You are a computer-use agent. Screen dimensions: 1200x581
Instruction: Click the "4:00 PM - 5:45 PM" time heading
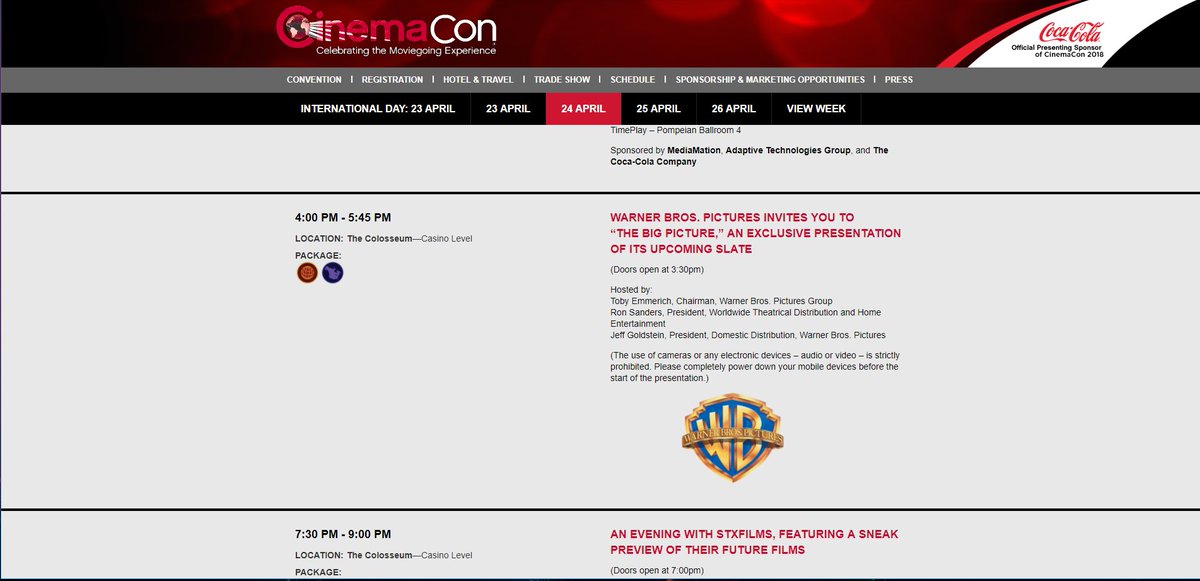point(343,218)
